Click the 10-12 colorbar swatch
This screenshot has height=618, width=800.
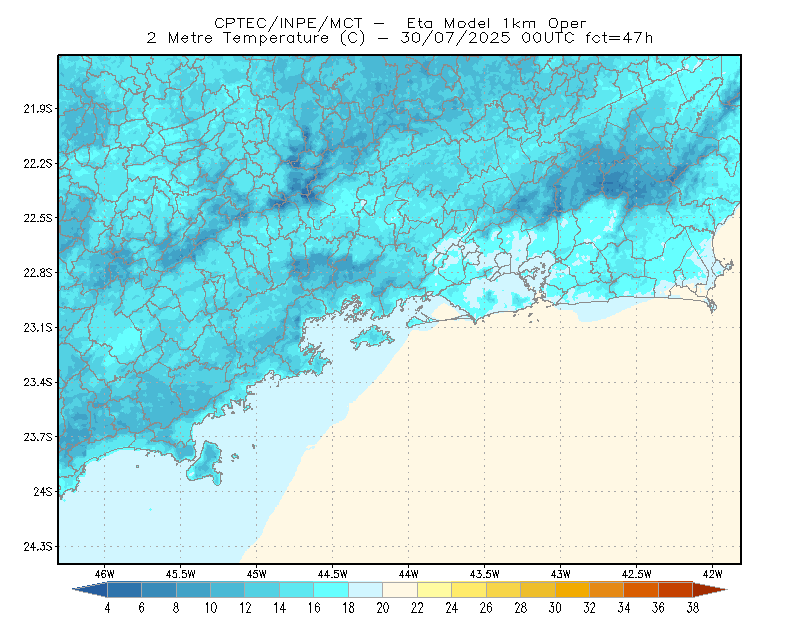pos(228,590)
